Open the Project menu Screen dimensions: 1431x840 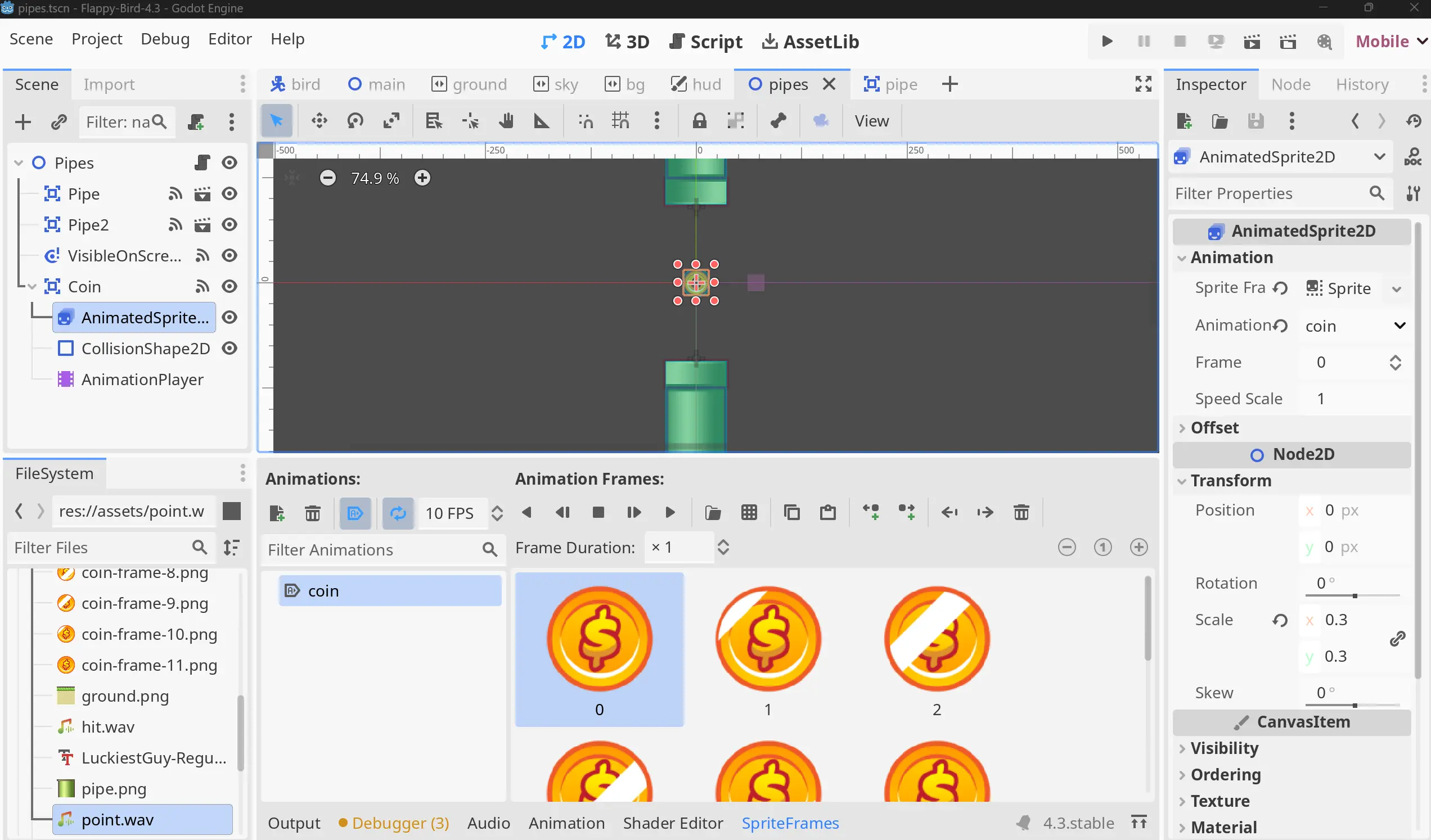tap(97, 39)
